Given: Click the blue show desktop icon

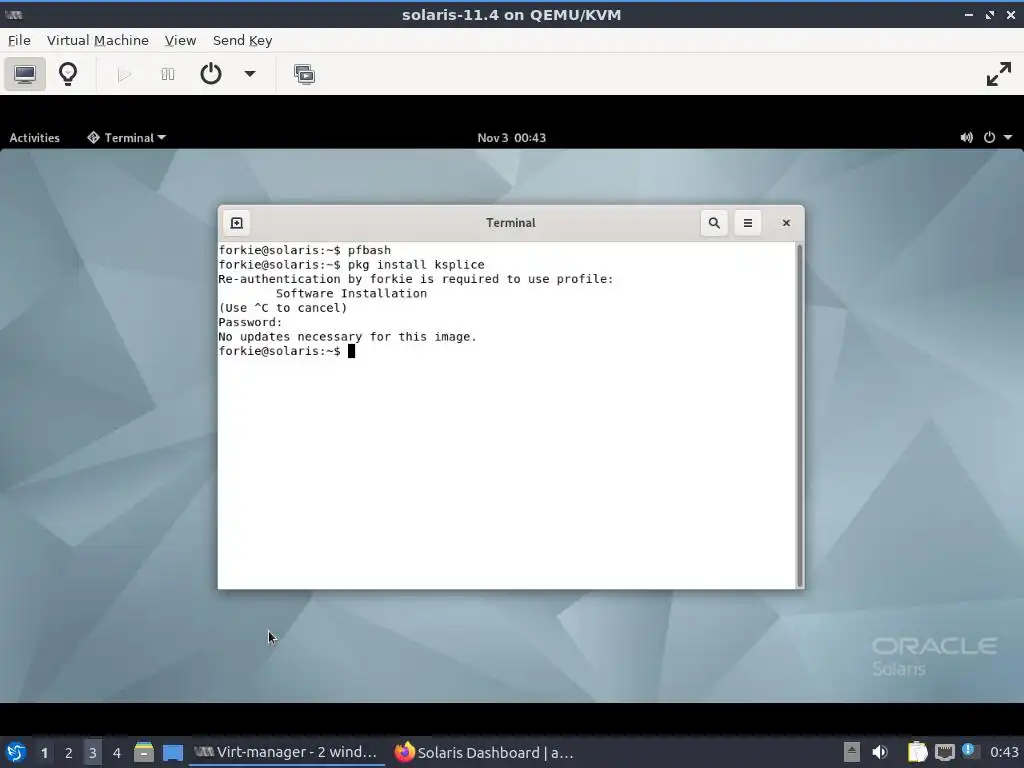Looking at the screenshot, I should click(173, 752).
